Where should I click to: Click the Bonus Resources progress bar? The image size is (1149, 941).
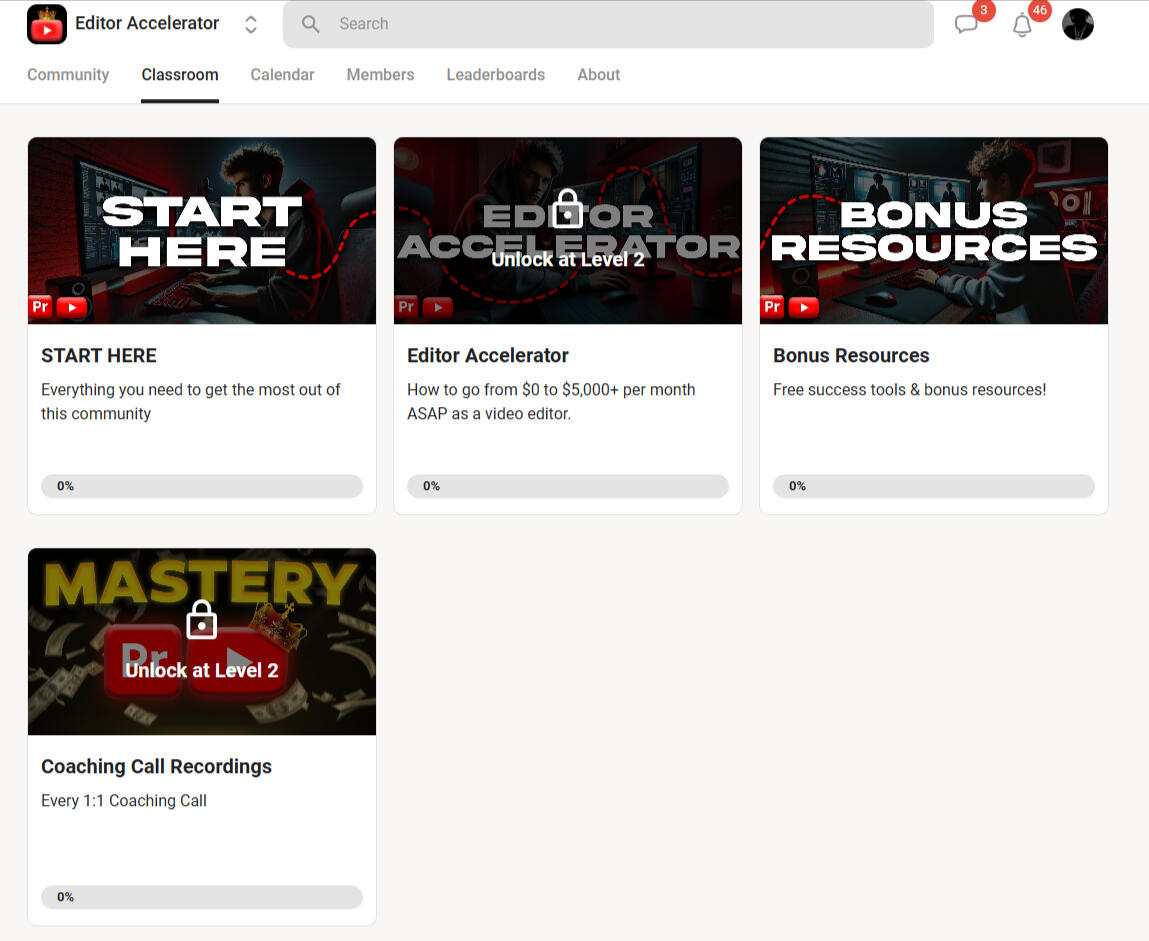[933, 486]
